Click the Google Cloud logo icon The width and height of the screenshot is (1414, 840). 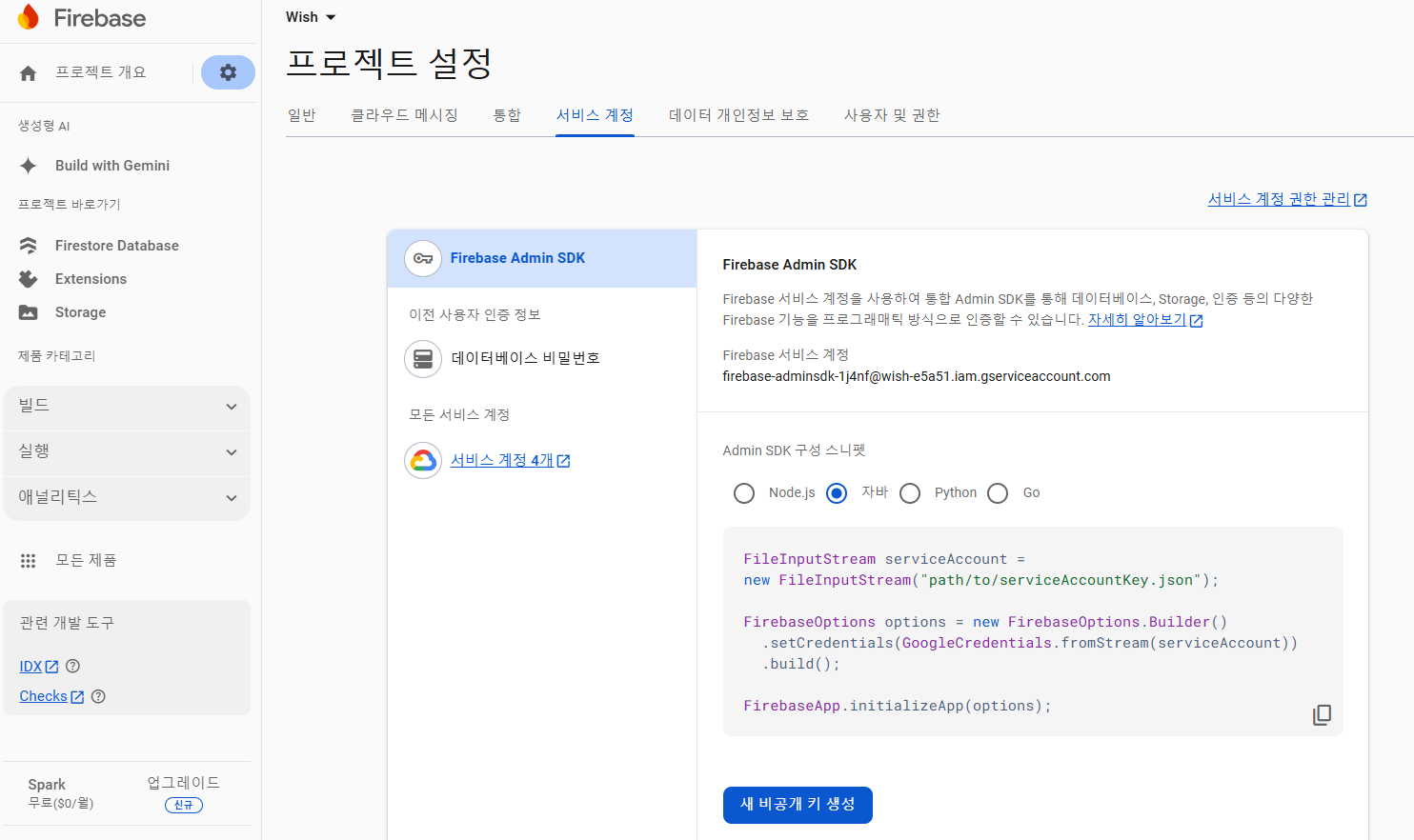(423, 461)
